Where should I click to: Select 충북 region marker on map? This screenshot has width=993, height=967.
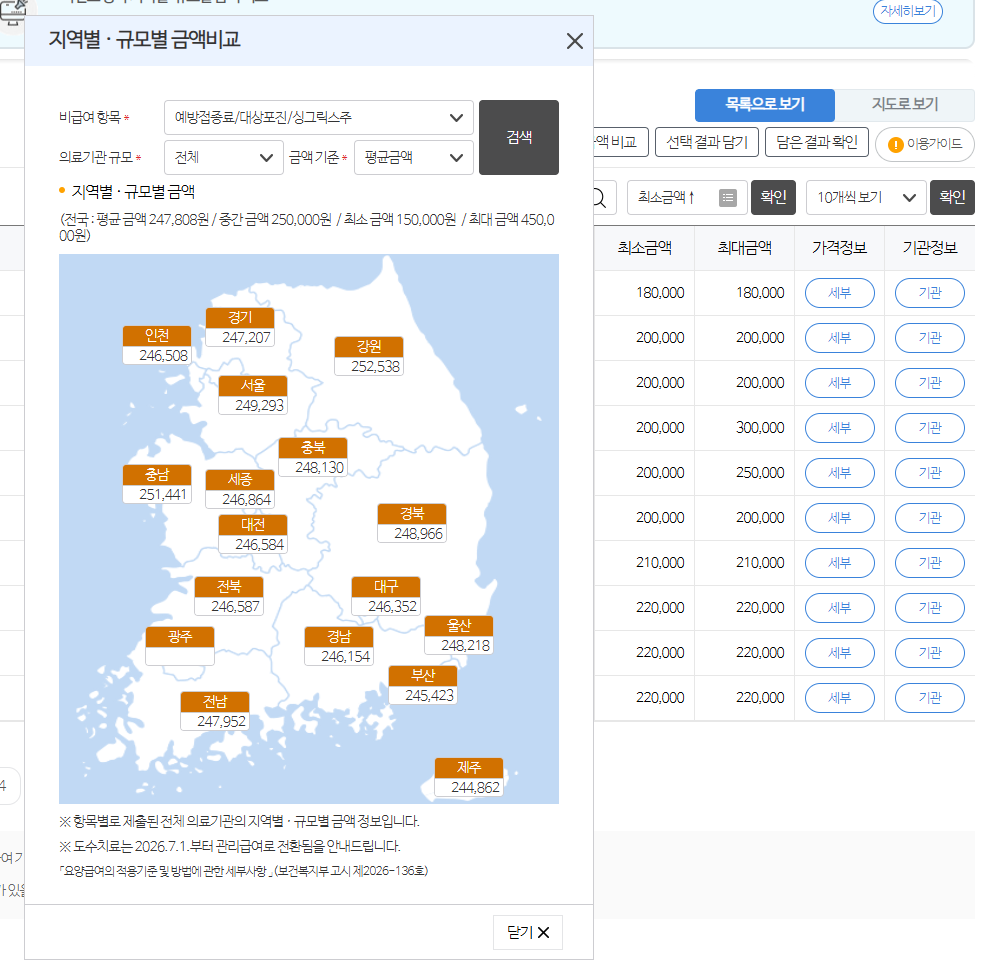tap(313, 457)
